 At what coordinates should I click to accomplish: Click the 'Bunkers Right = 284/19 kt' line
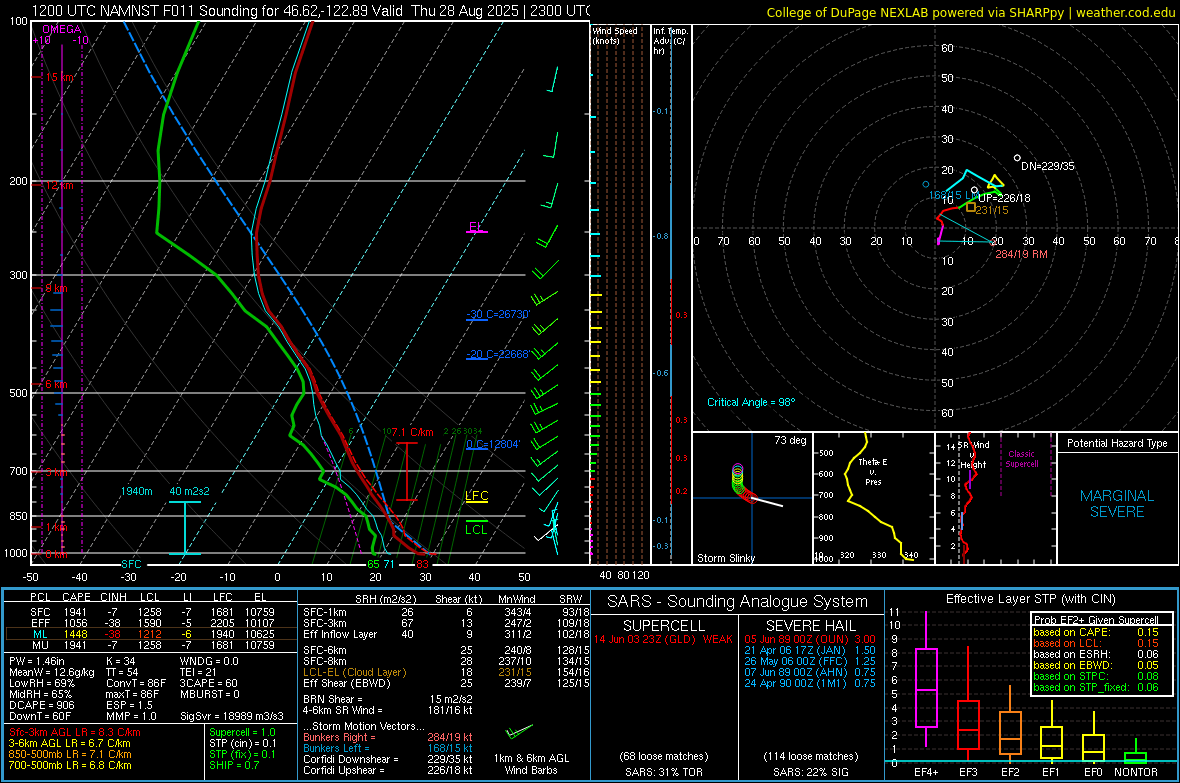click(x=388, y=737)
